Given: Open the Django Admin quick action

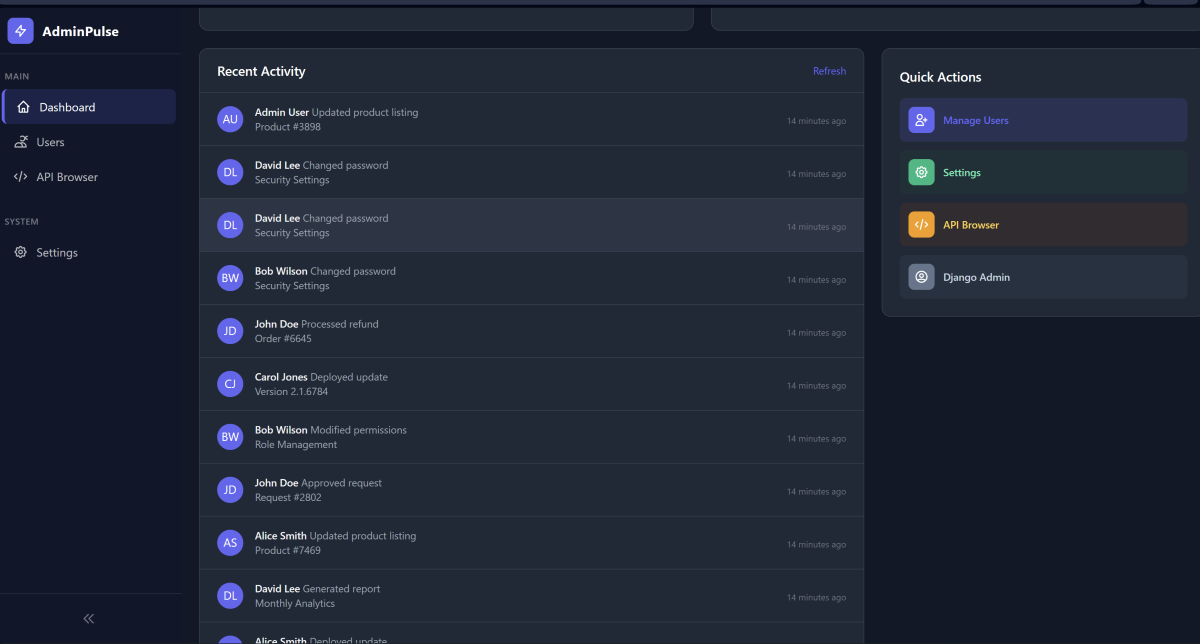Looking at the screenshot, I should [1043, 277].
